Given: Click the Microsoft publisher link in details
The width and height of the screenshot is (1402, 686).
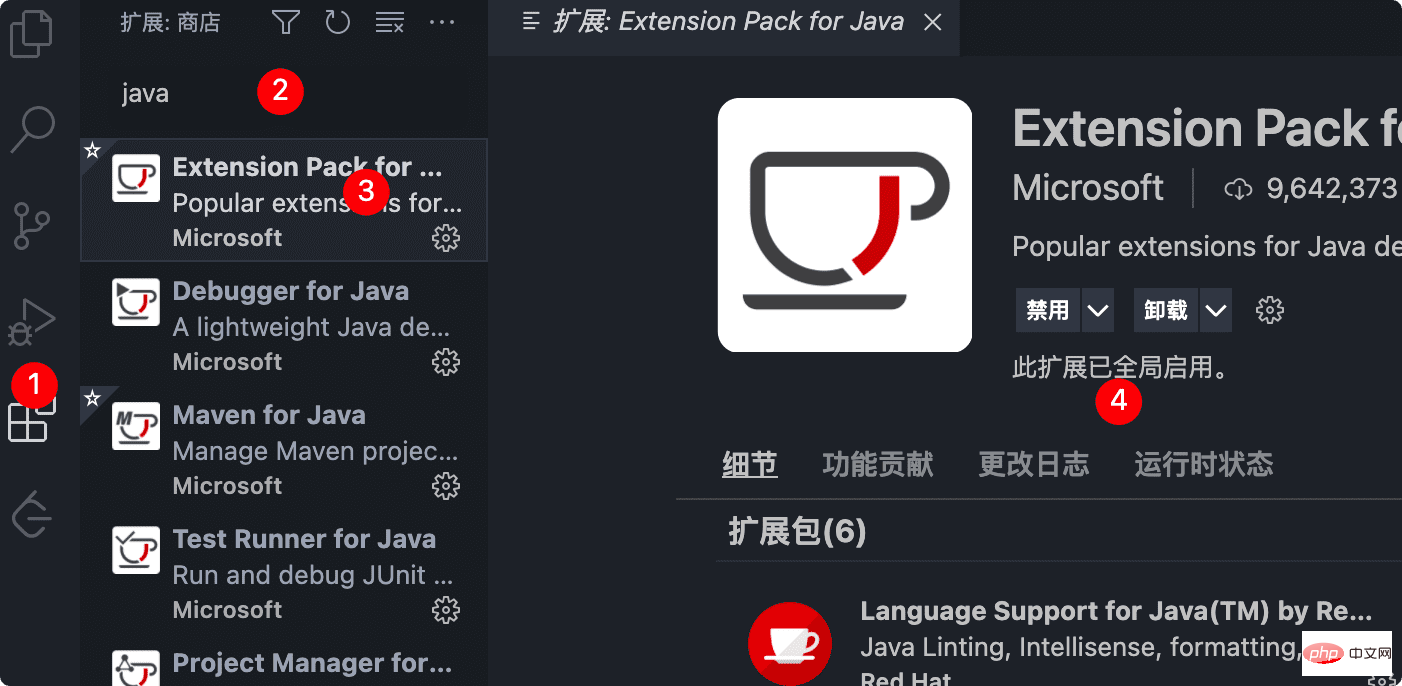Looking at the screenshot, I should (x=1088, y=187).
